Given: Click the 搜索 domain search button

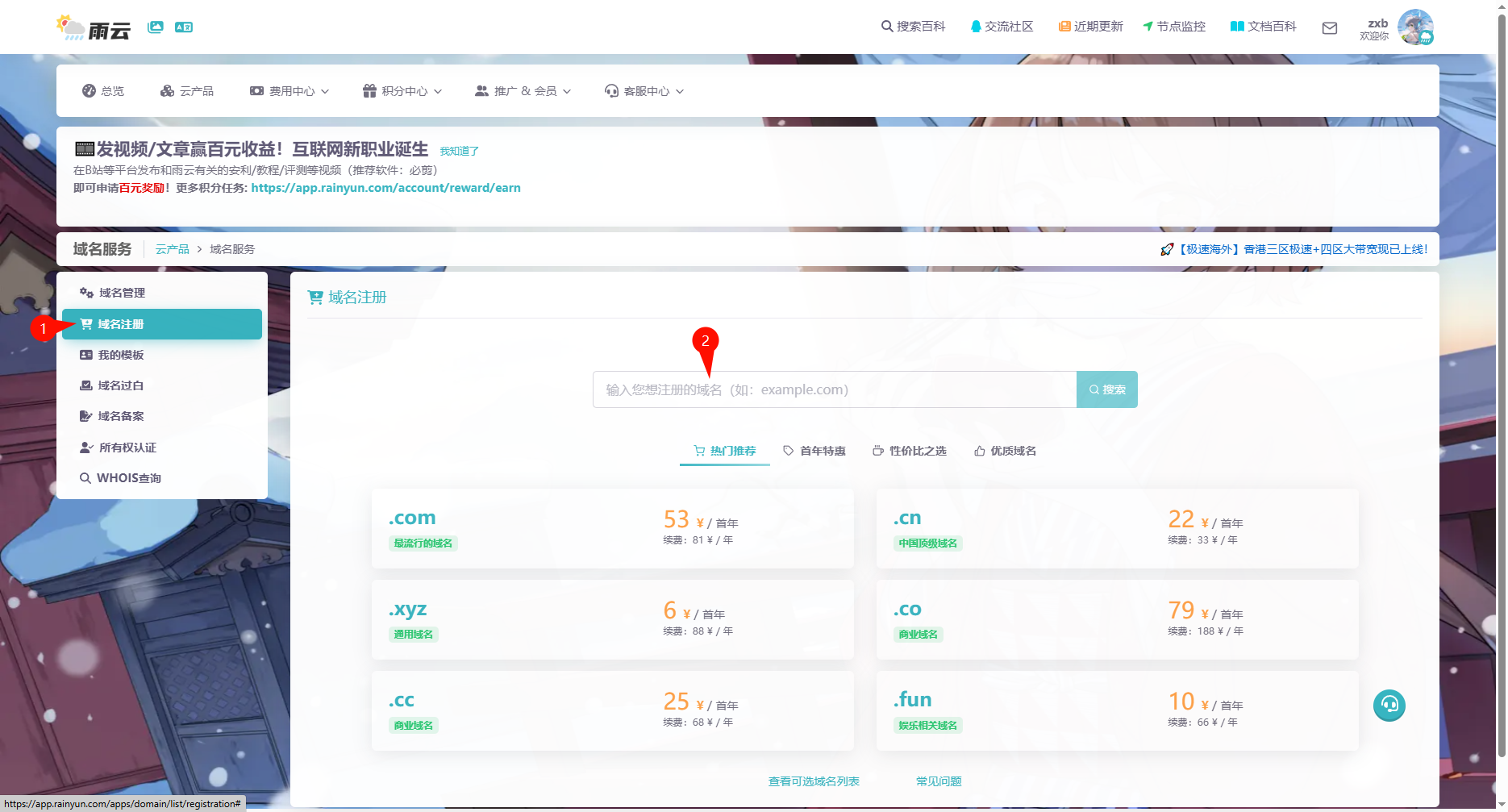Looking at the screenshot, I should [x=1106, y=389].
